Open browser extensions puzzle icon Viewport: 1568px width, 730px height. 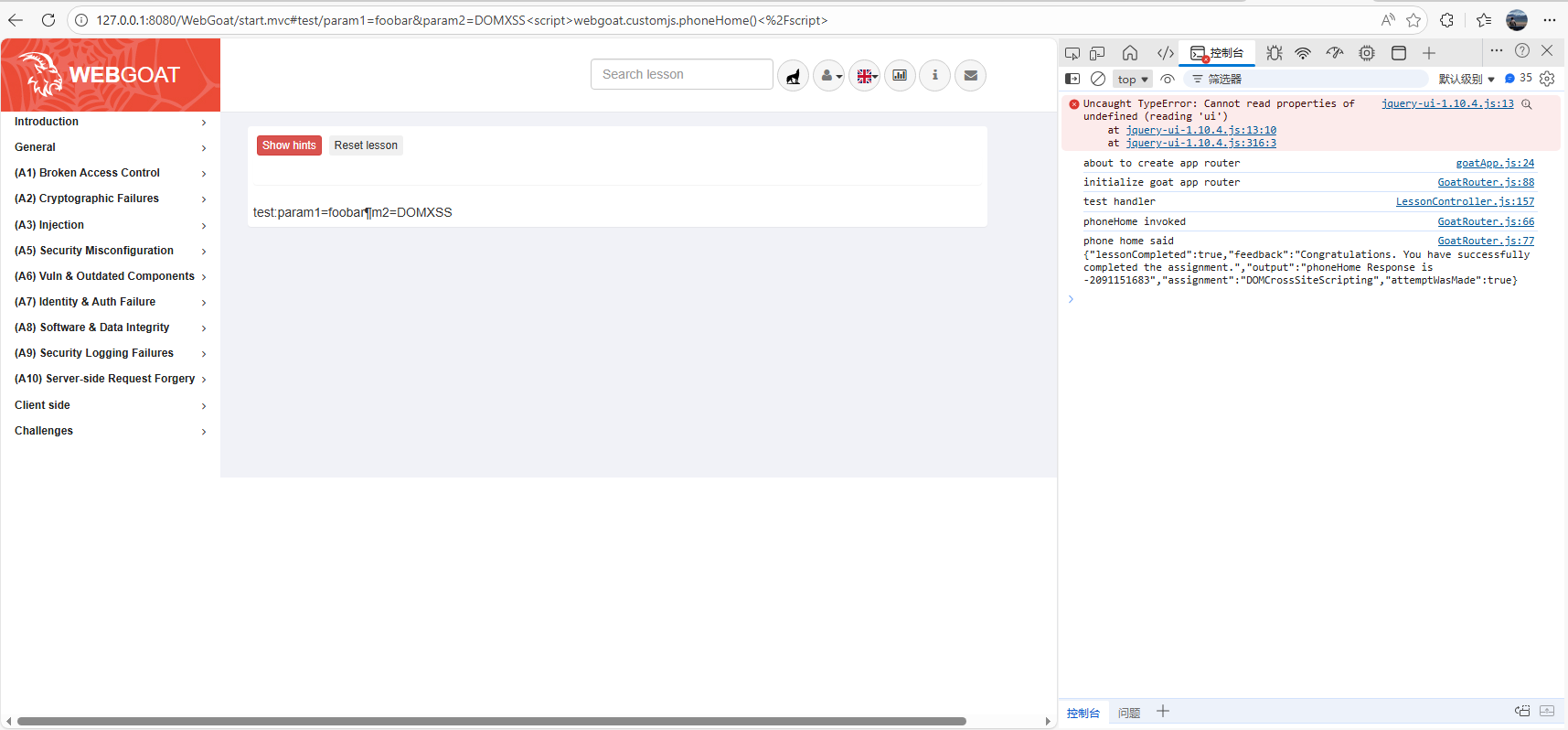tap(1446, 20)
